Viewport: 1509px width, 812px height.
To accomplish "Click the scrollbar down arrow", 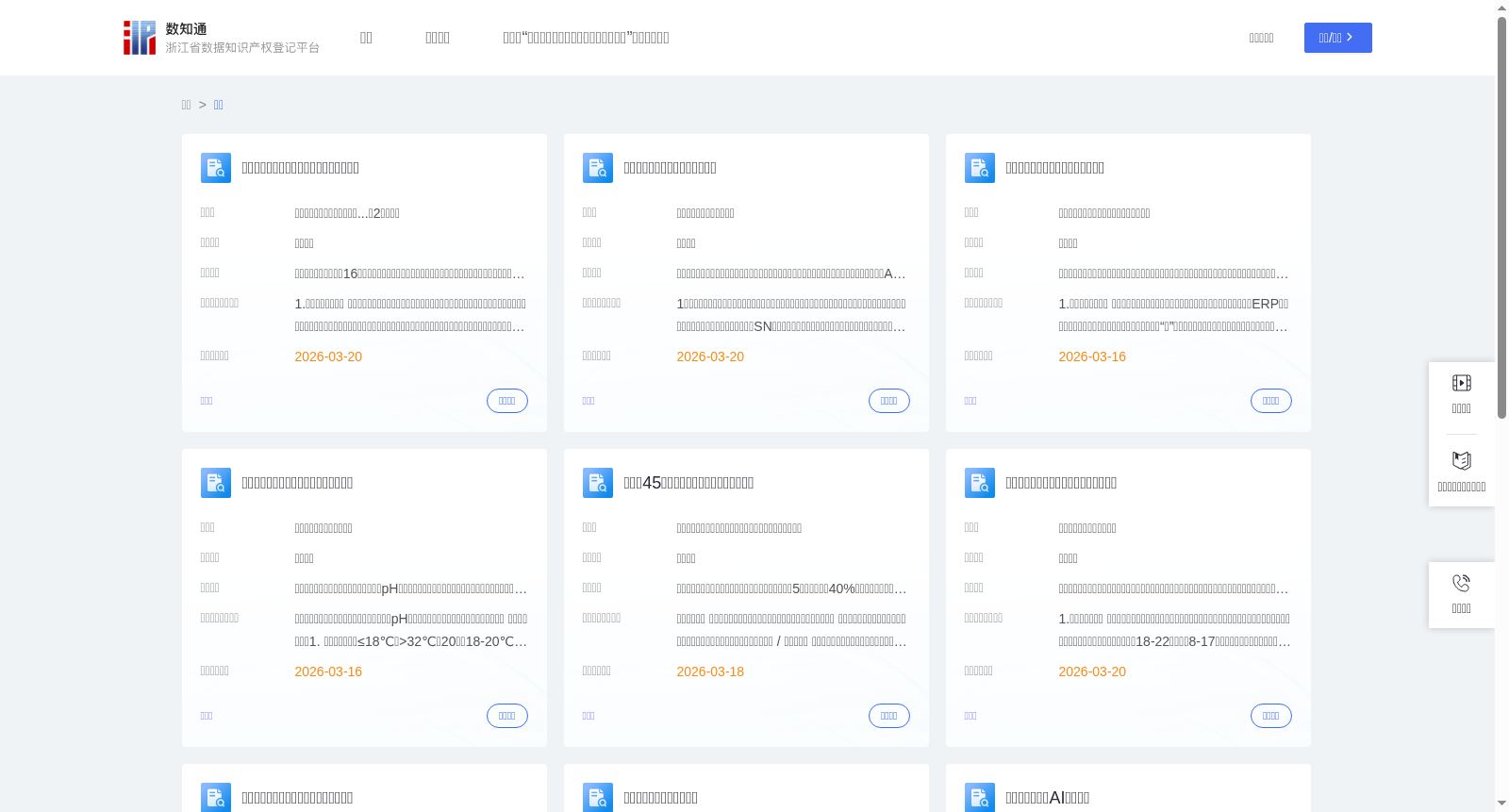I will (1501, 804).
